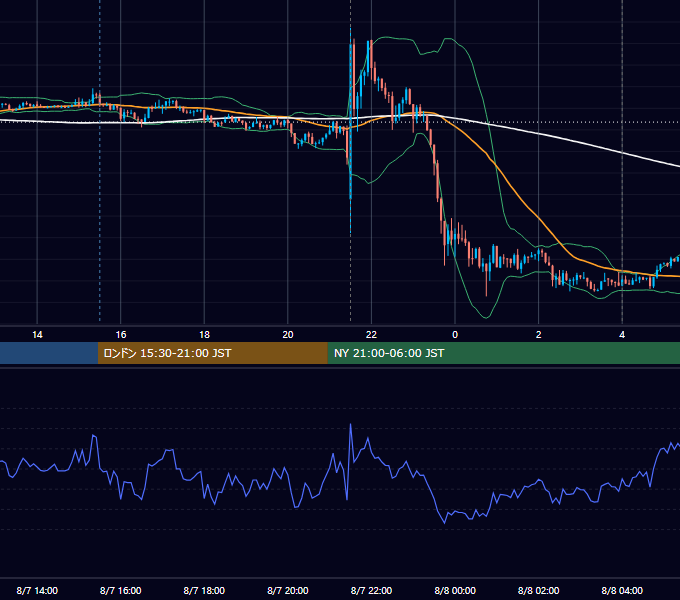Click the 0 hour axis label
The width and height of the screenshot is (680, 600).
point(455,335)
